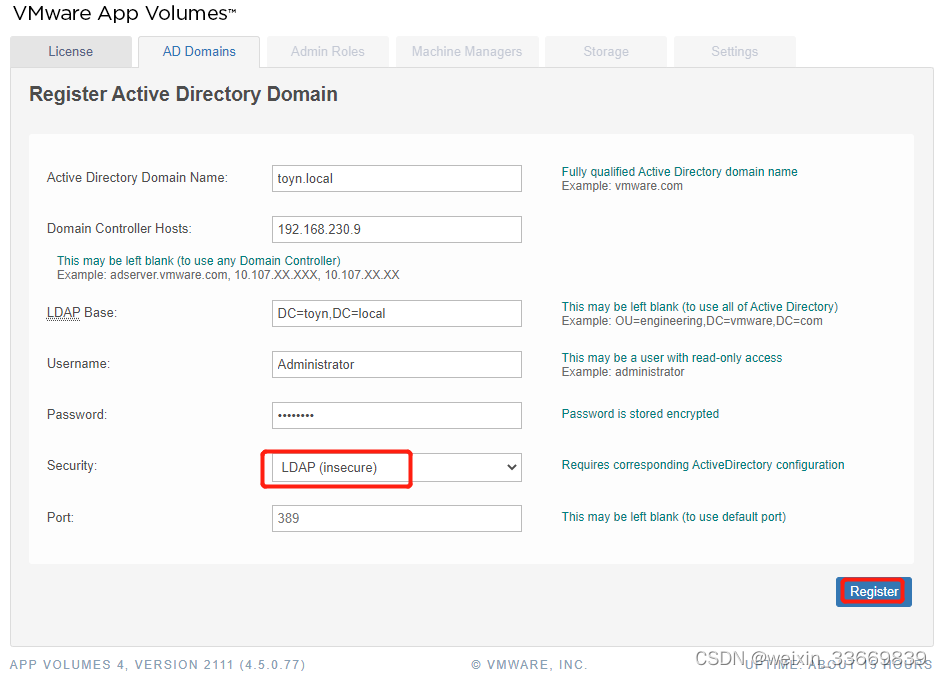Click the VMware App Volumes title

click(x=124, y=13)
